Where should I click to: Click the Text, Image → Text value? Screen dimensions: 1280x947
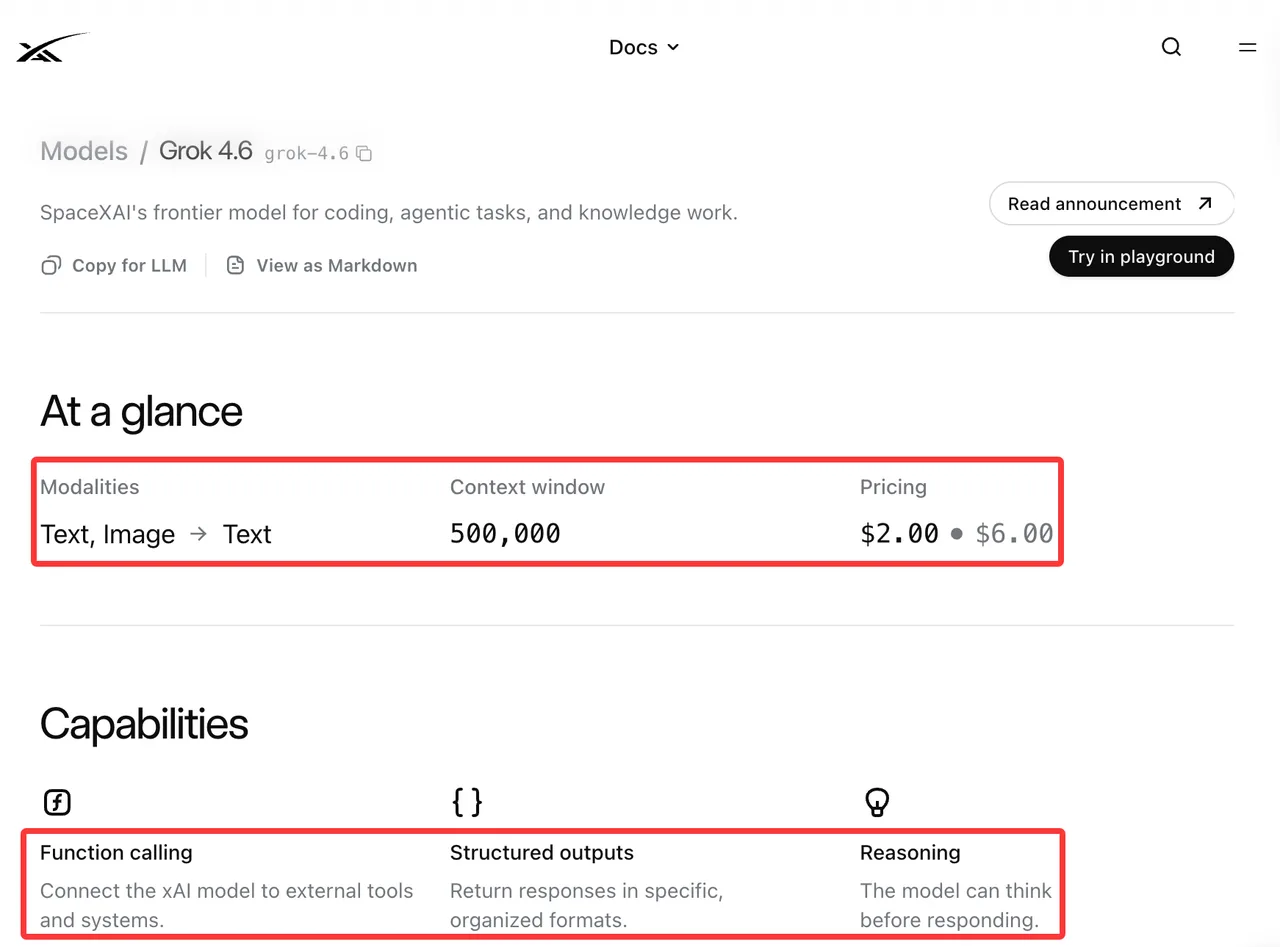156,535
